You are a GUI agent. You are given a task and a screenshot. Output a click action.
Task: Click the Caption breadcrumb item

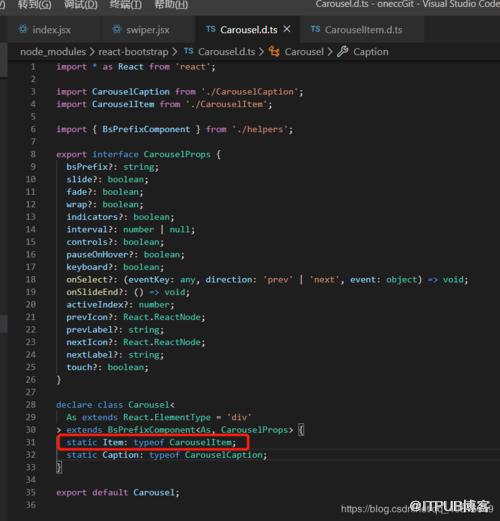click(371, 52)
